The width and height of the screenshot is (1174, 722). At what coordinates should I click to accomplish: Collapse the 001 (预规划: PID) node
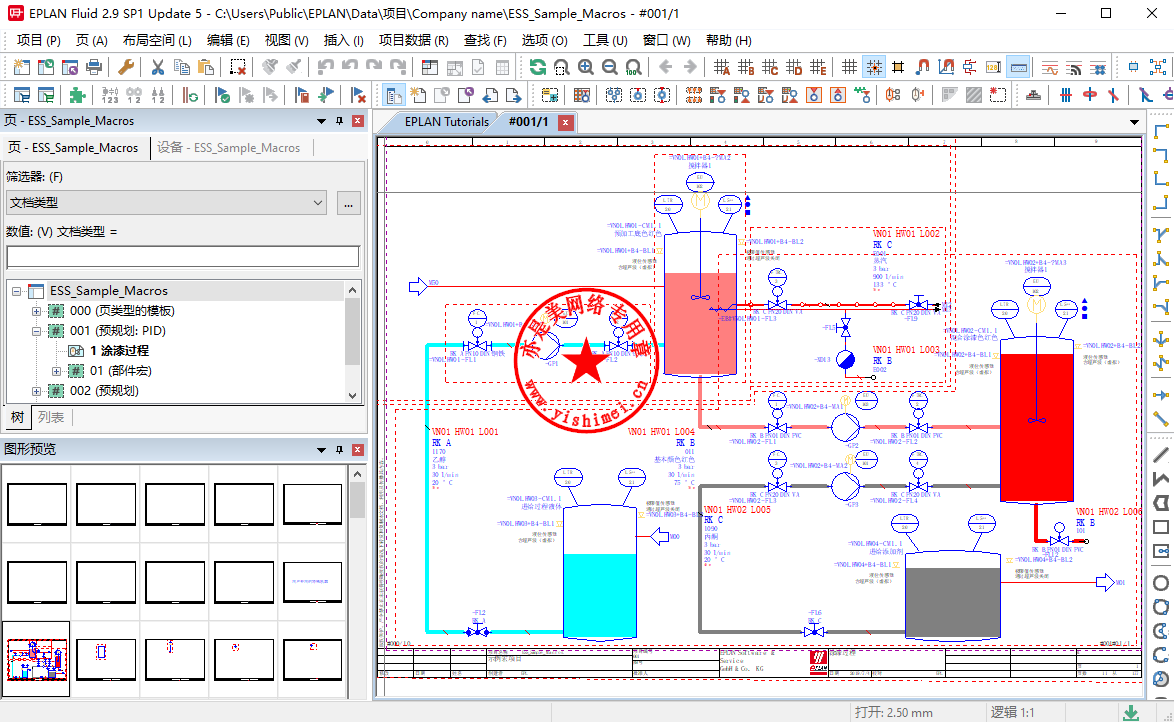[36, 331]
